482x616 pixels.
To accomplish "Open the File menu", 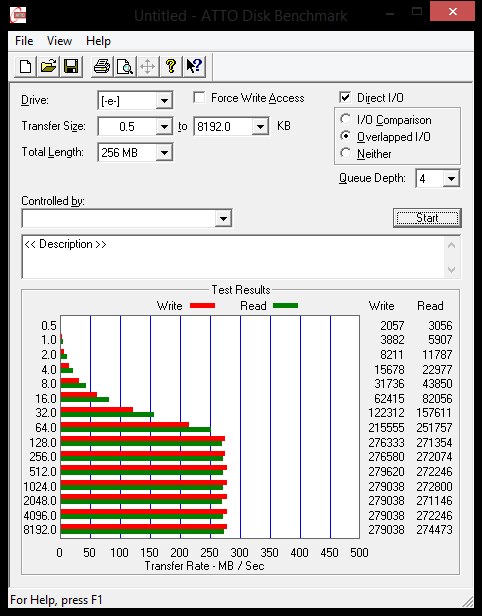I will (x=24, y=41).
